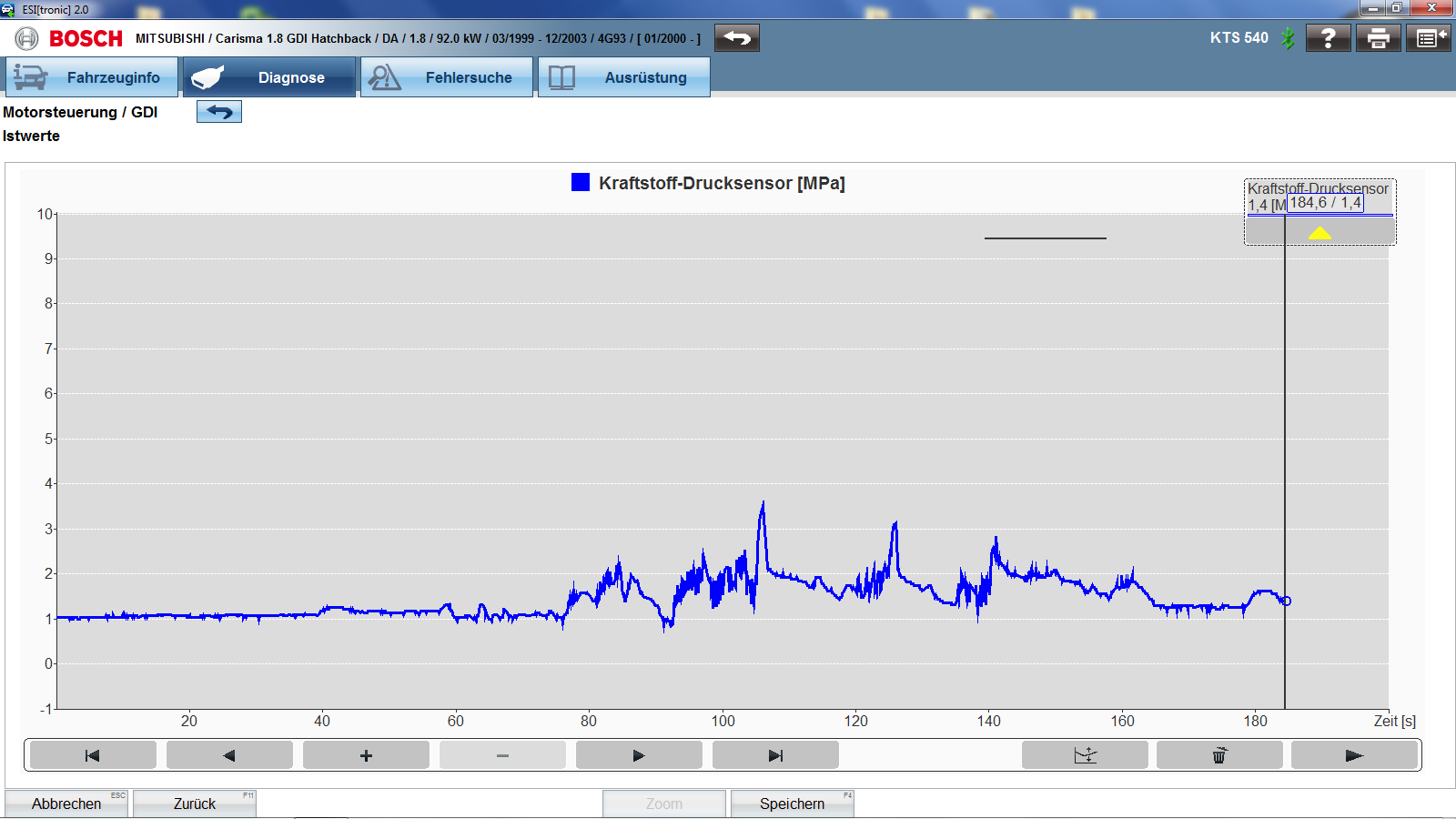Image resolution: width=1456 pixels, height=819 pixels.
Task: Click the trash delete icon button
Action: click(1219, 755)
